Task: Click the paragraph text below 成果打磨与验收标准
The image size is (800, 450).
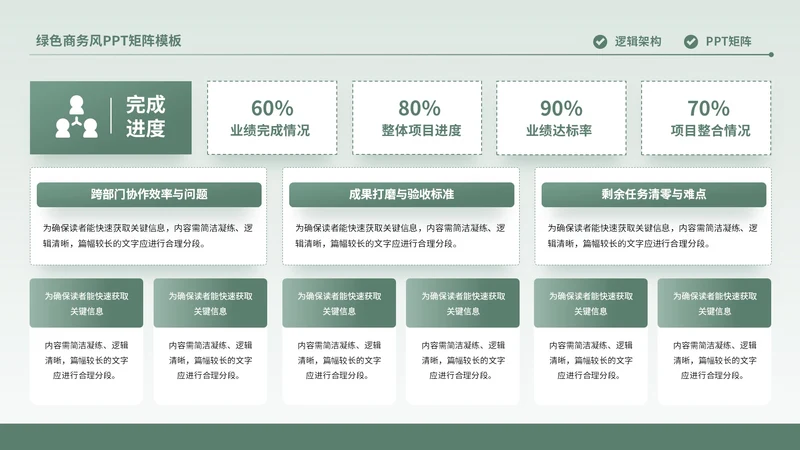Action: (400, 236)
